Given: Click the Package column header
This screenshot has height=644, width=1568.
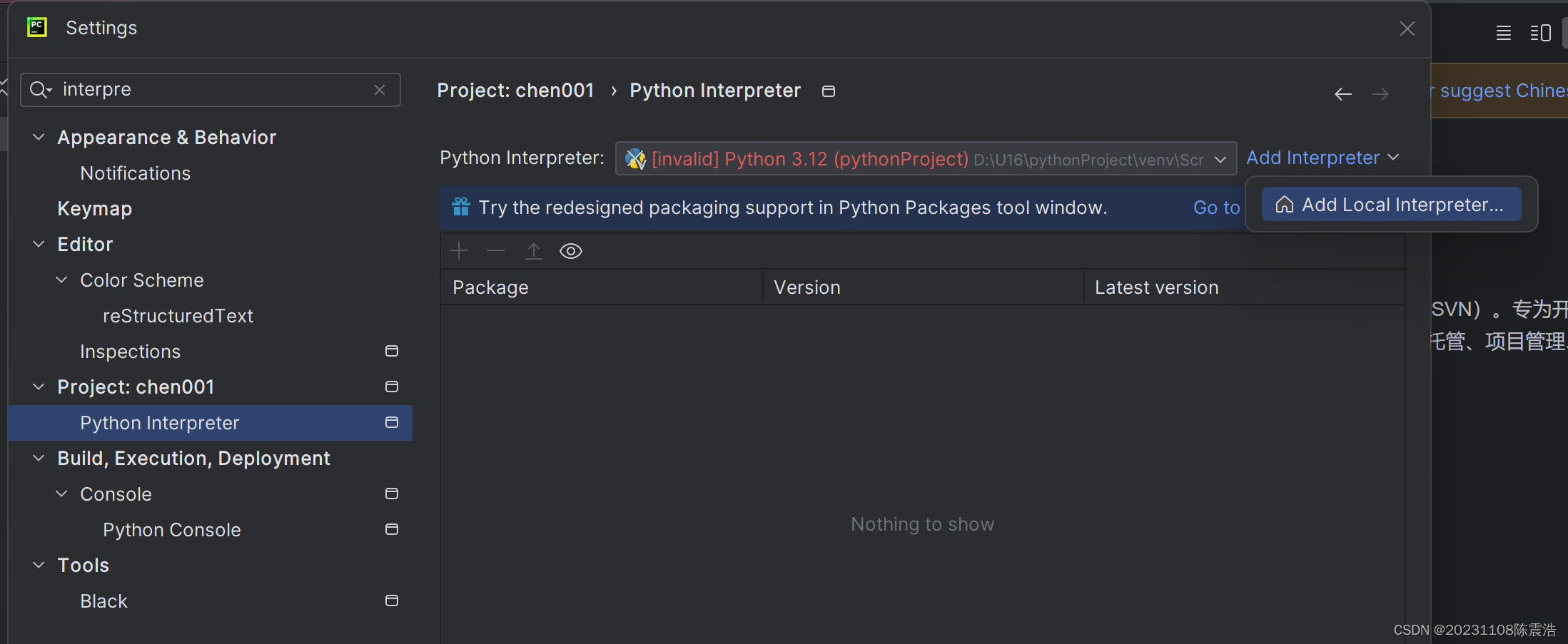Looking at the screenshot, I should (491, 287).
